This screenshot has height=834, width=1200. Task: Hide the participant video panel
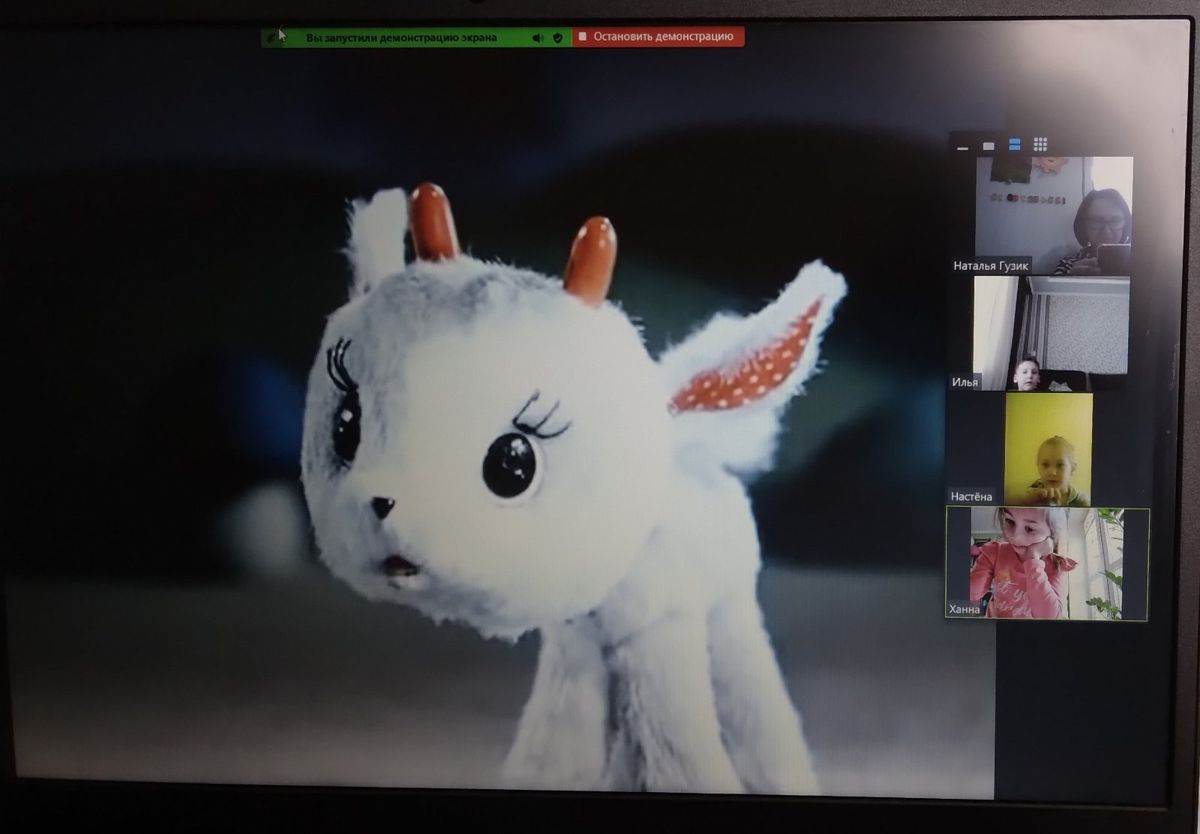[962, 146]
